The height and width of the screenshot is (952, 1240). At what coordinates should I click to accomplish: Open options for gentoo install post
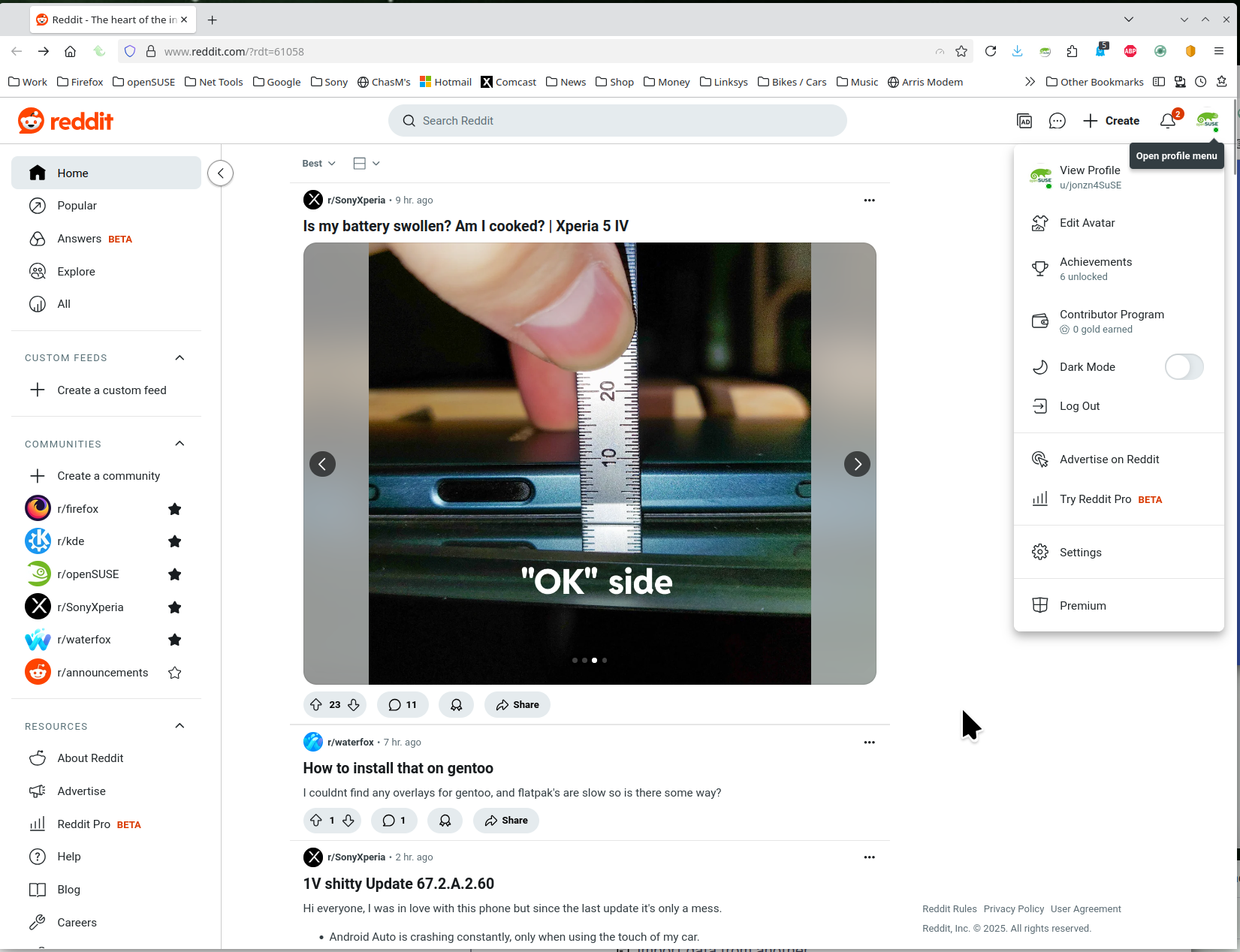(x=869, y=743)
